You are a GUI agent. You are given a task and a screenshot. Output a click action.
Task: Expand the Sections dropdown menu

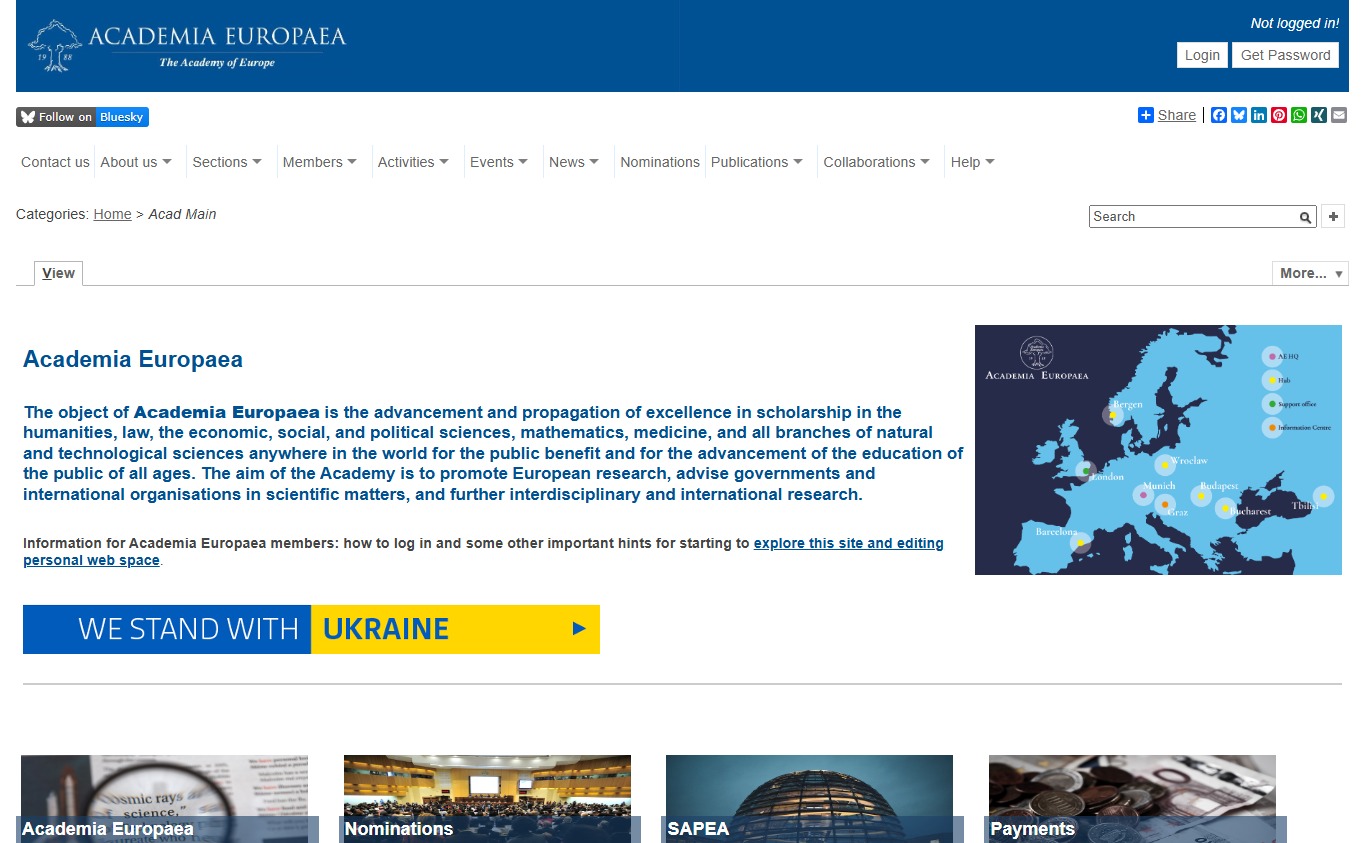pyautogui.click(x=227, y=162)
